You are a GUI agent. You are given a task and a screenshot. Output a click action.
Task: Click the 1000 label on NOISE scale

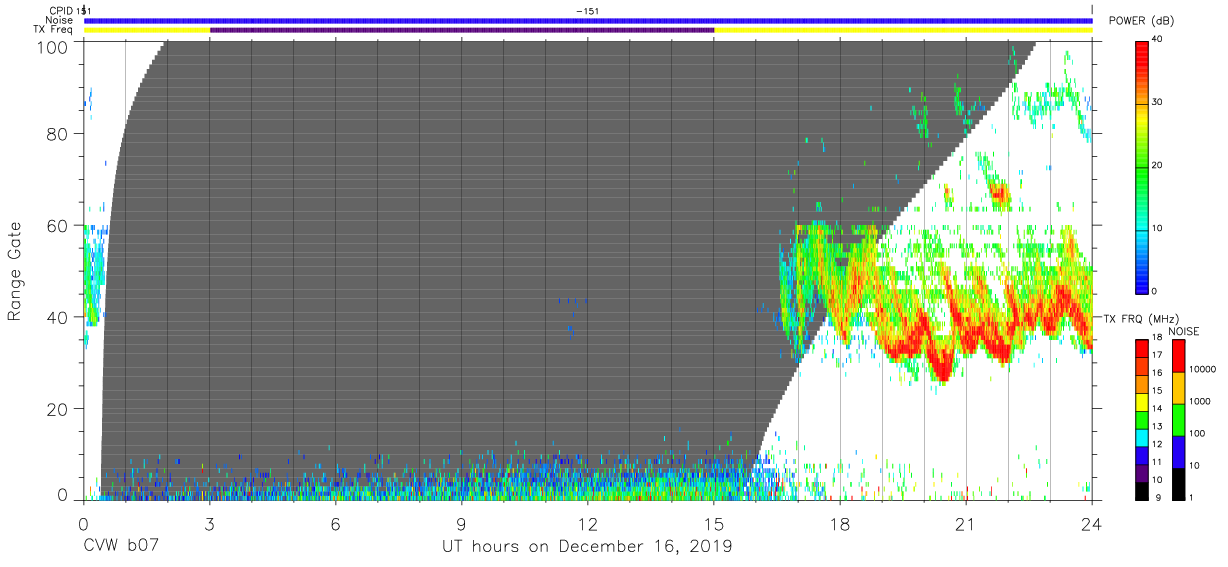click(x=1200, y=401)
